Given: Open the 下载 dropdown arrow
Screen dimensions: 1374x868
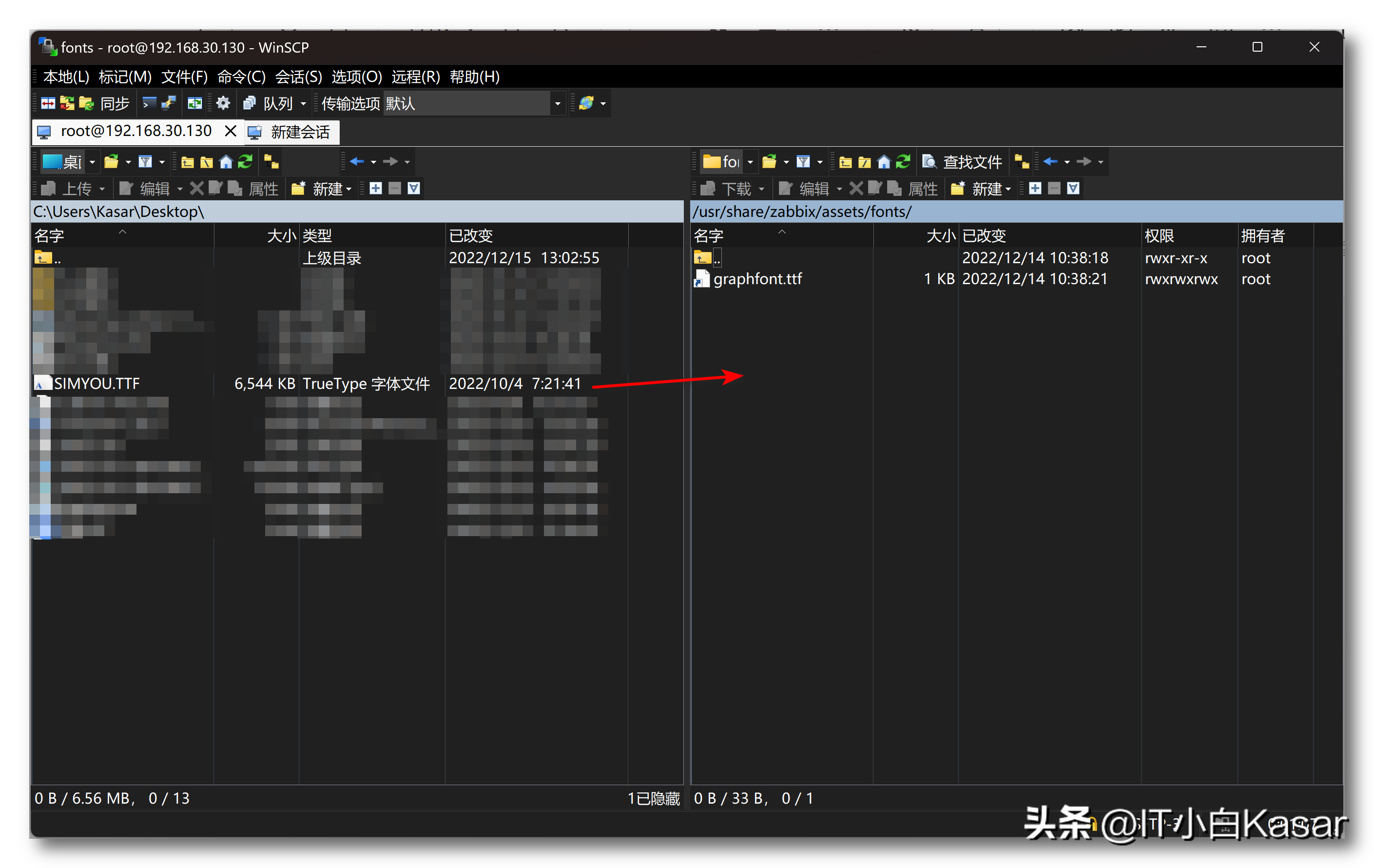Looking at the screenshot, I should click(762, 188).
